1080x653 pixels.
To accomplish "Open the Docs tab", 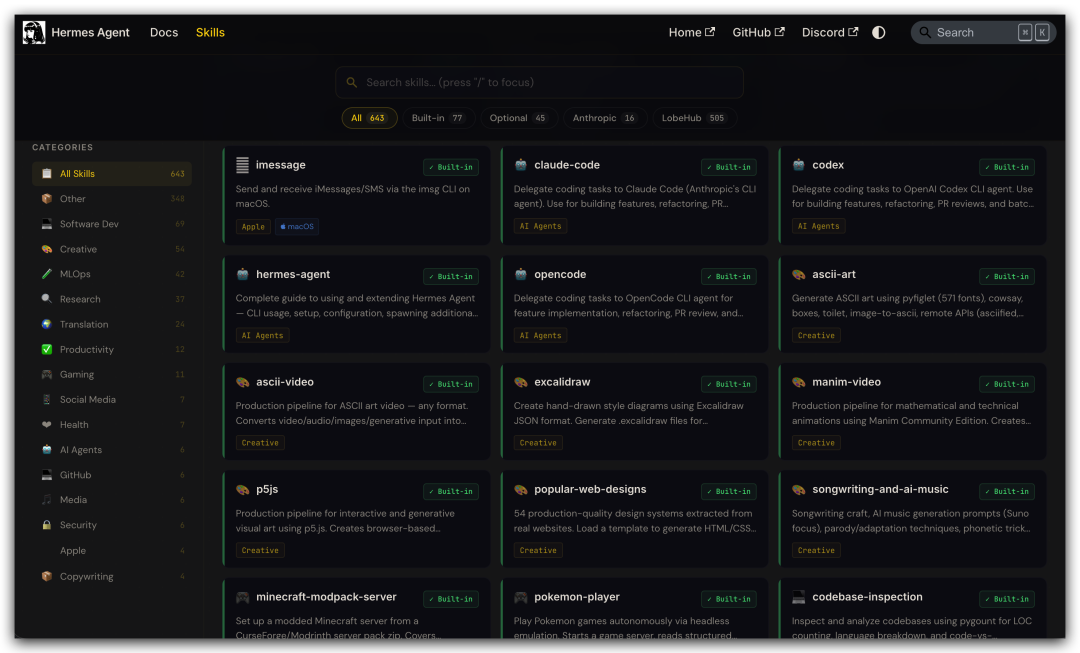I will [164, 32].
